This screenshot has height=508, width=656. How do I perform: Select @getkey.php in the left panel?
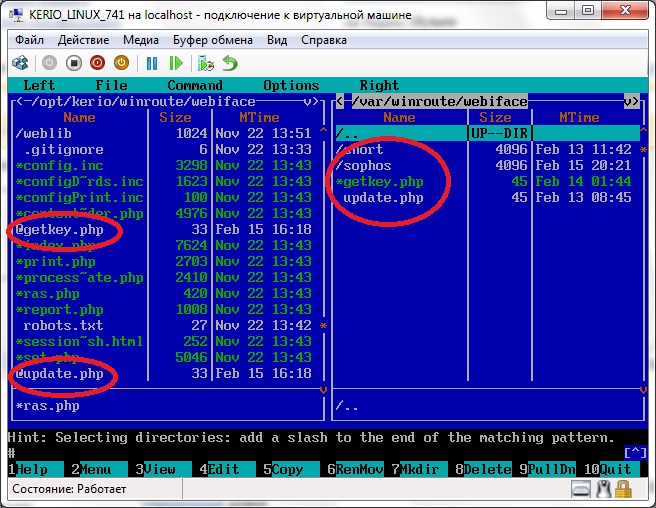tap(60, 229)
